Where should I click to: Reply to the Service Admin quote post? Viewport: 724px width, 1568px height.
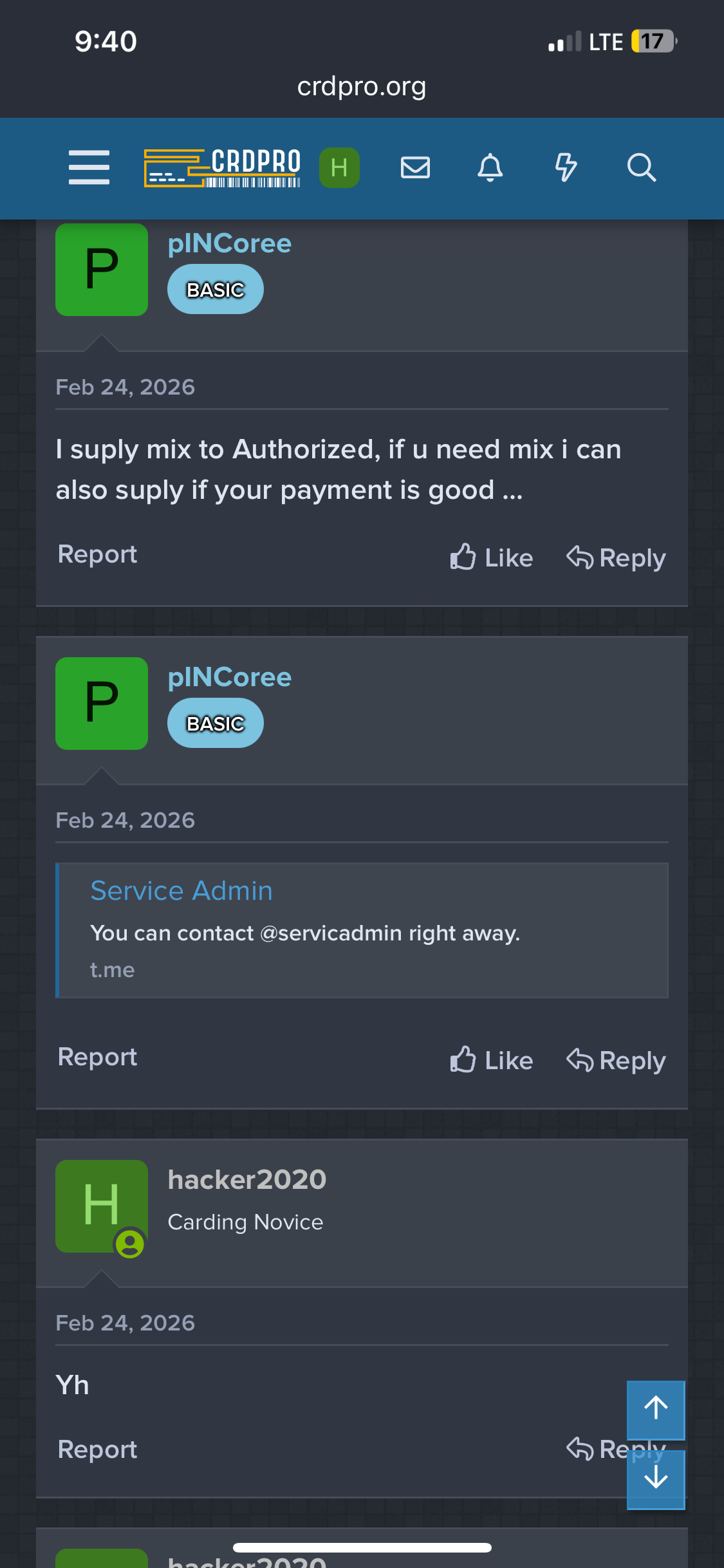coord(616,1060)
